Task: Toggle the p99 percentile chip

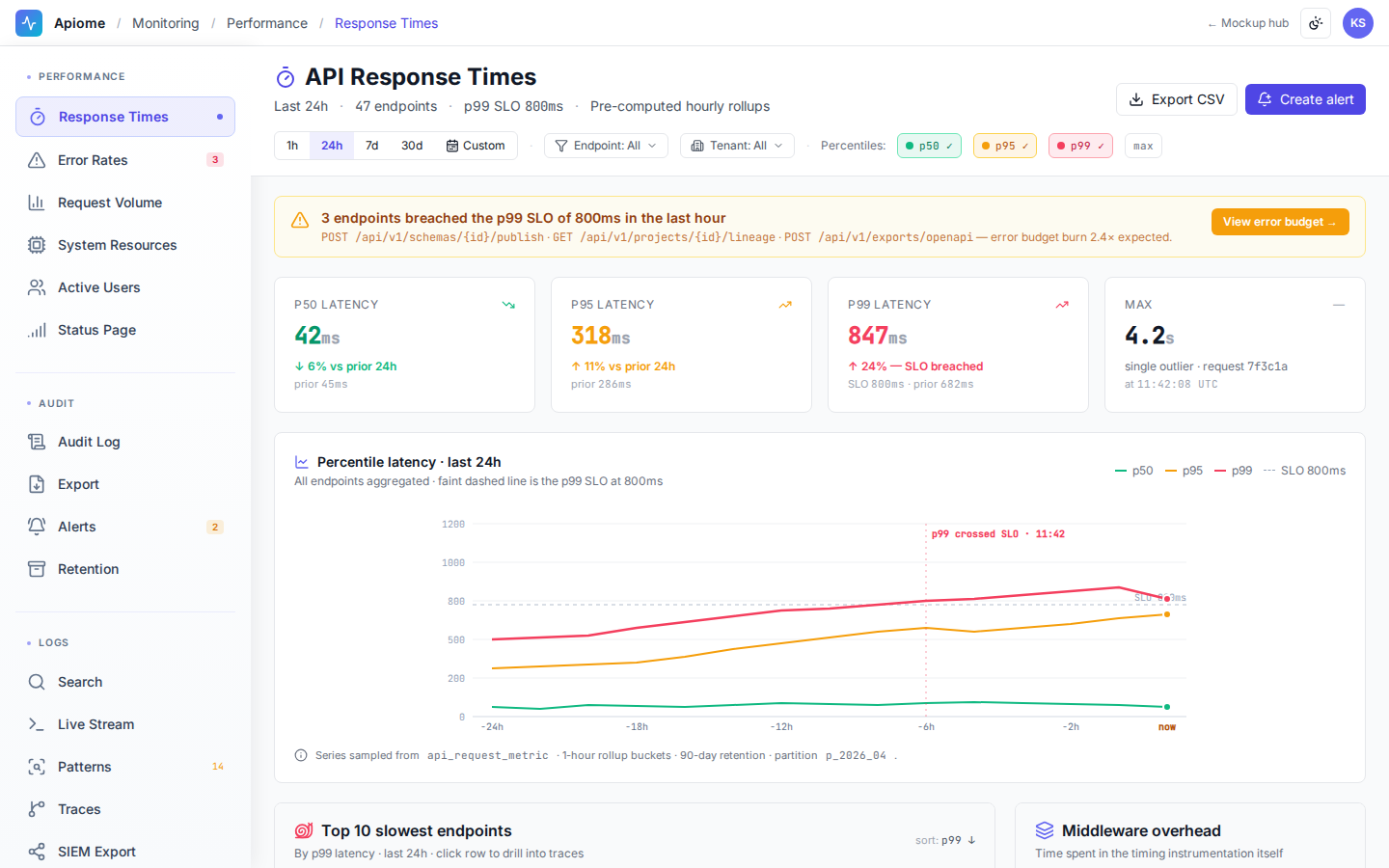Action: 1080,146
